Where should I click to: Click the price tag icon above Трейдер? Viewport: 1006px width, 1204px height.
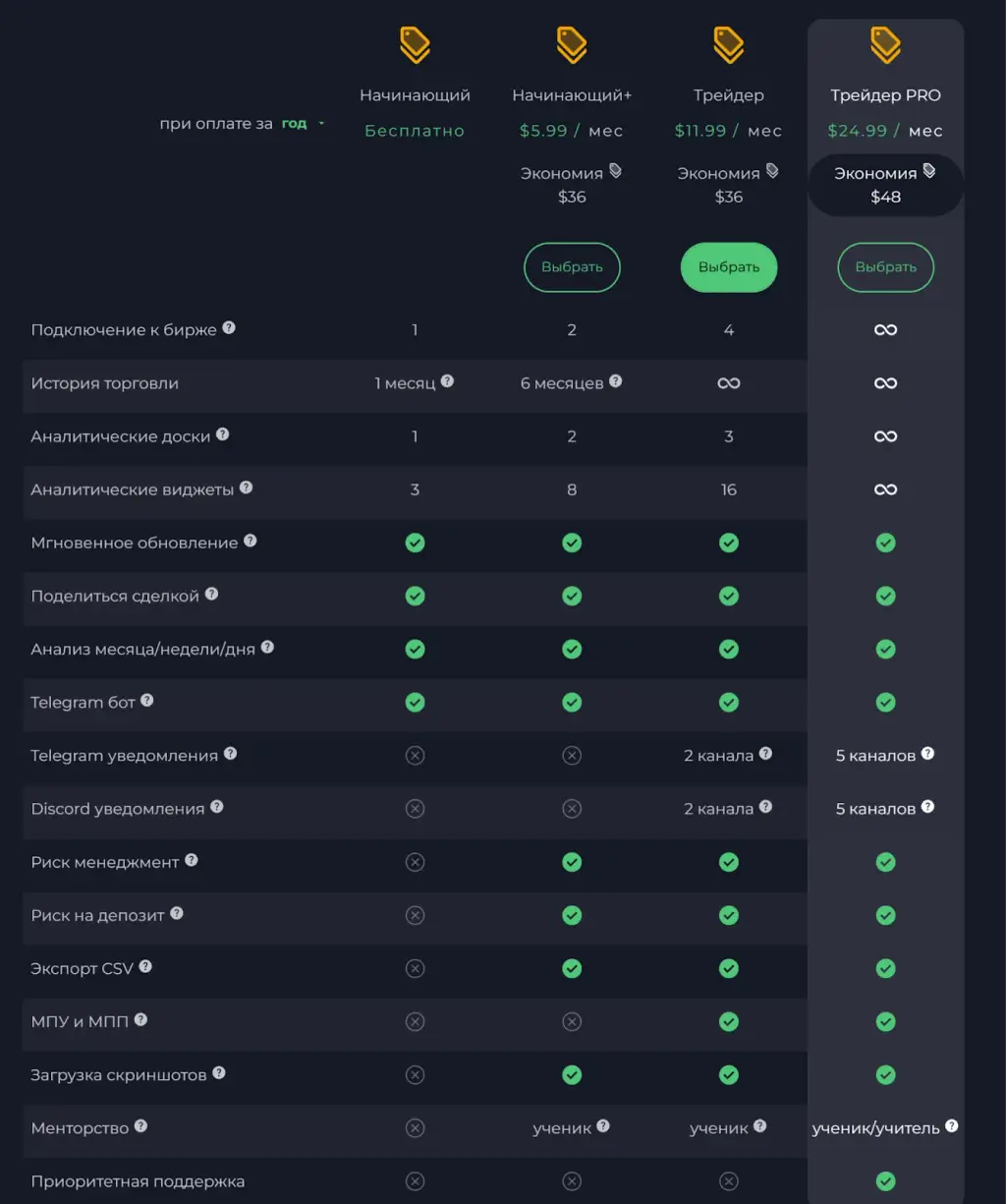click(x=729, y=45)
